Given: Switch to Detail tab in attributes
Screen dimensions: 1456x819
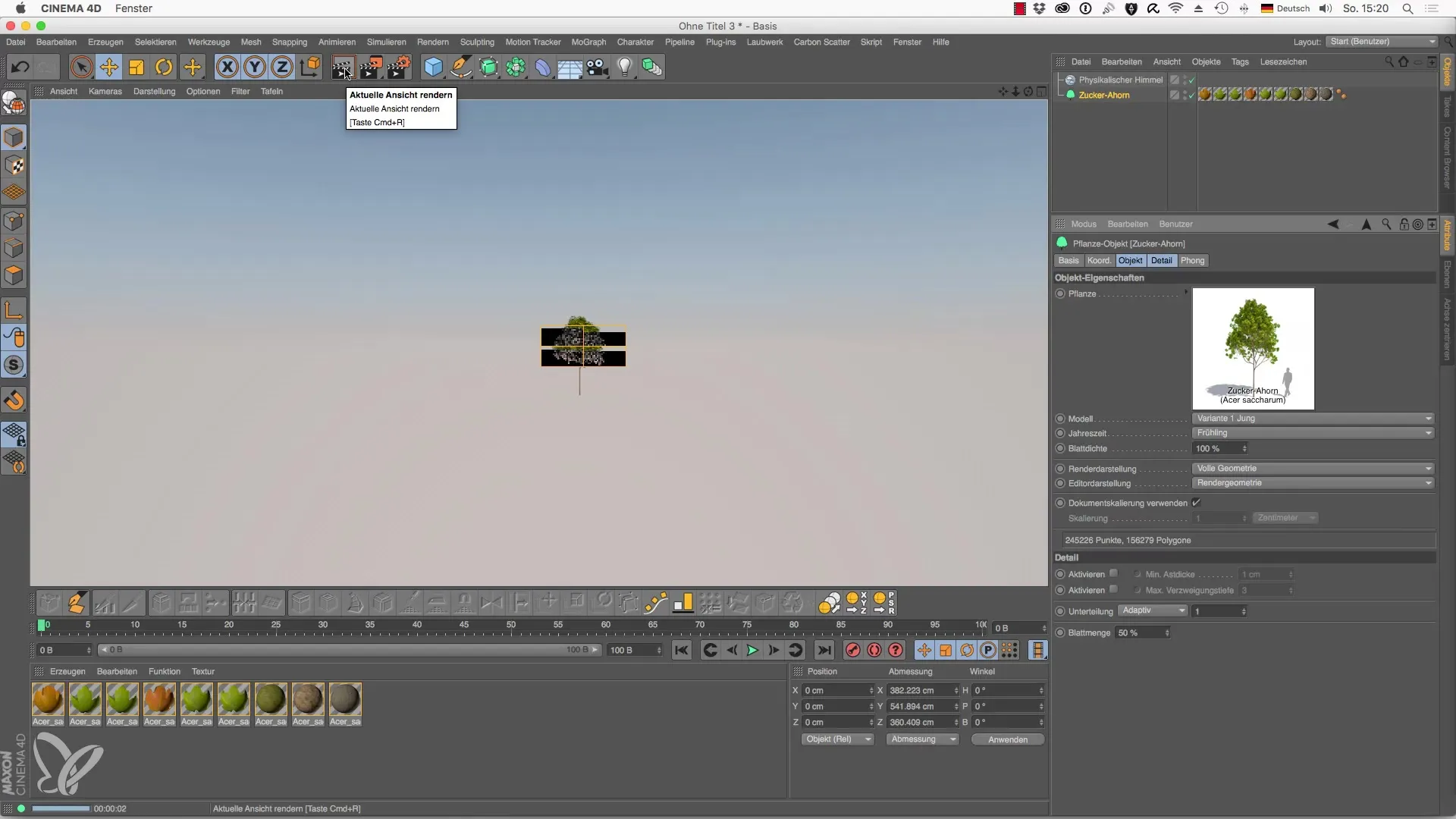Looking at the screenshot, I should click(1161, 260).
